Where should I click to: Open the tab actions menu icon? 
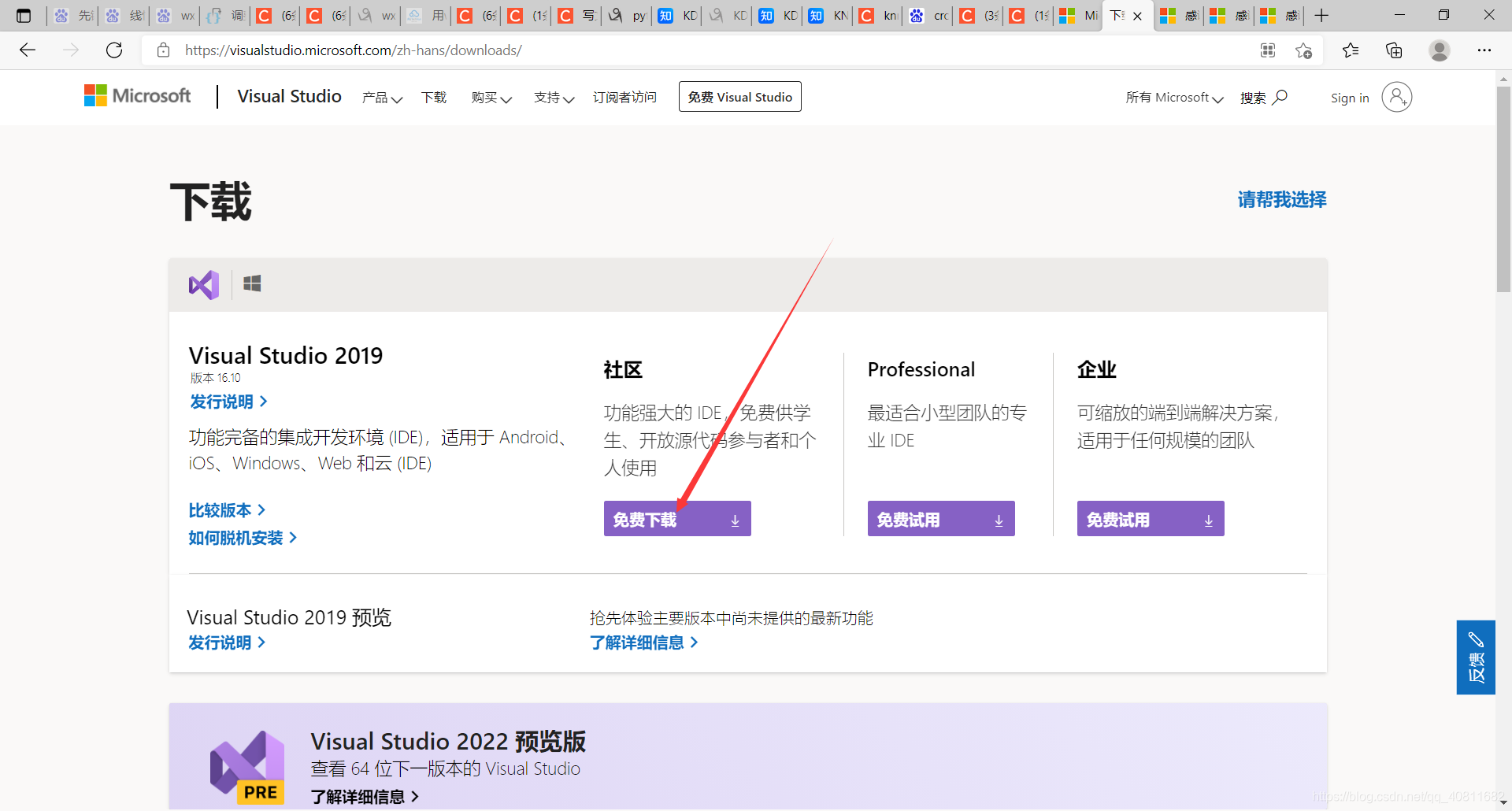(24, 15)
